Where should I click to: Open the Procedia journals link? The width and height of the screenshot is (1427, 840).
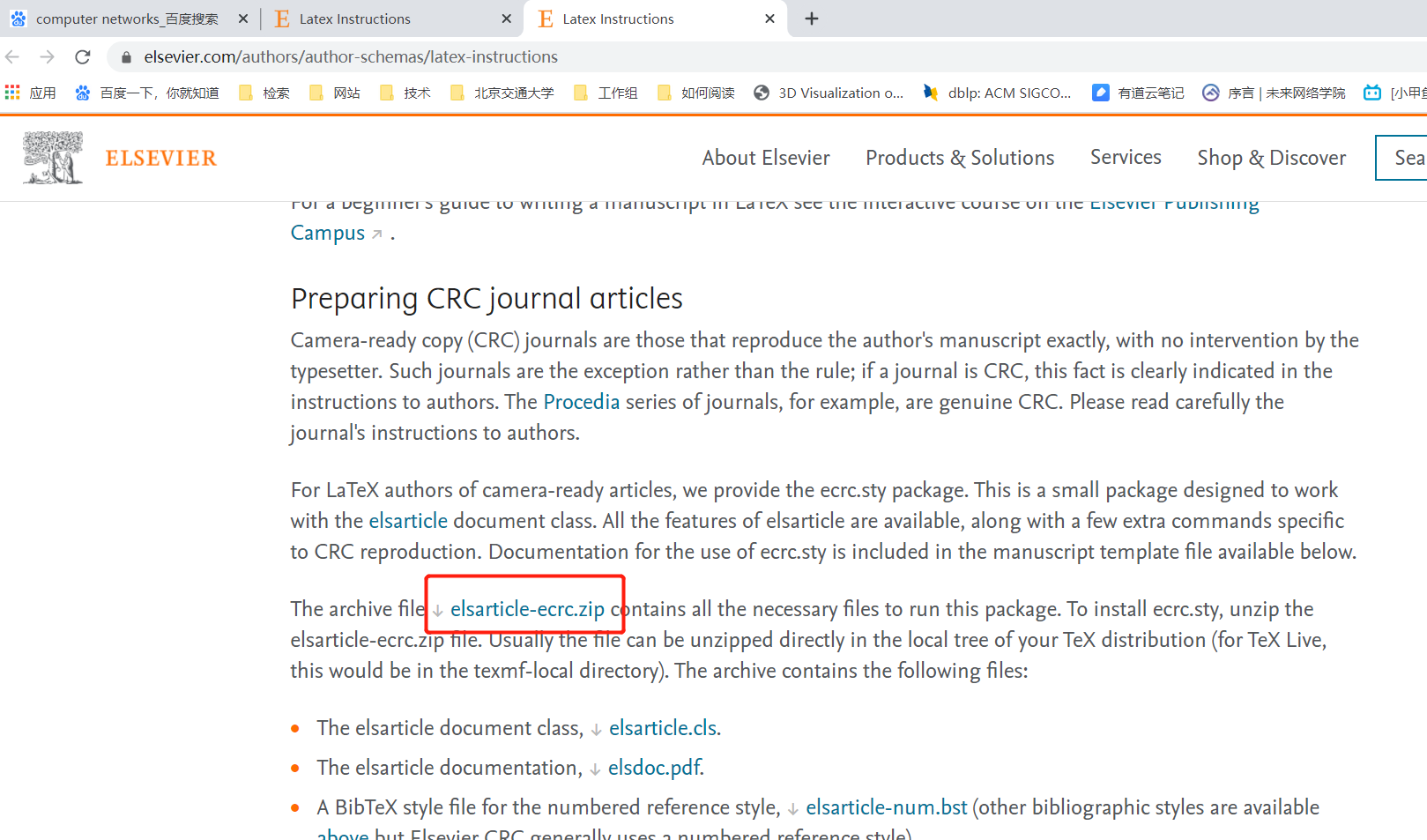[x=582, y=402]
